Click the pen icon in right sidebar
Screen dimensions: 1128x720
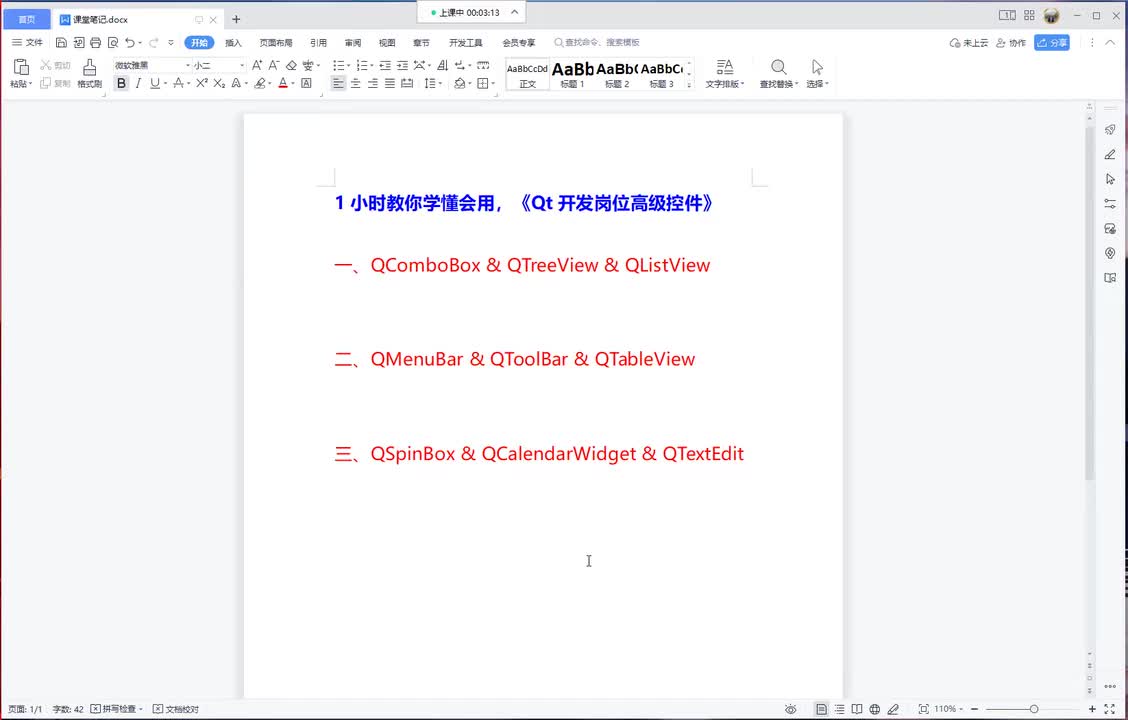pyautogui.click(x=1110, y=155)
